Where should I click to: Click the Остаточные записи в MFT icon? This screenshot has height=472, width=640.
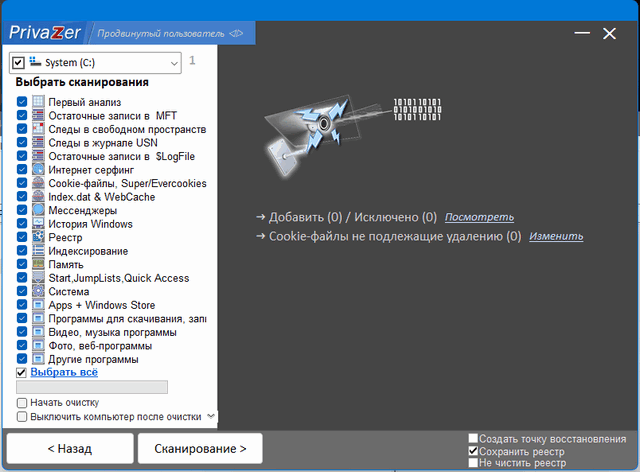[x=38, y=115]
